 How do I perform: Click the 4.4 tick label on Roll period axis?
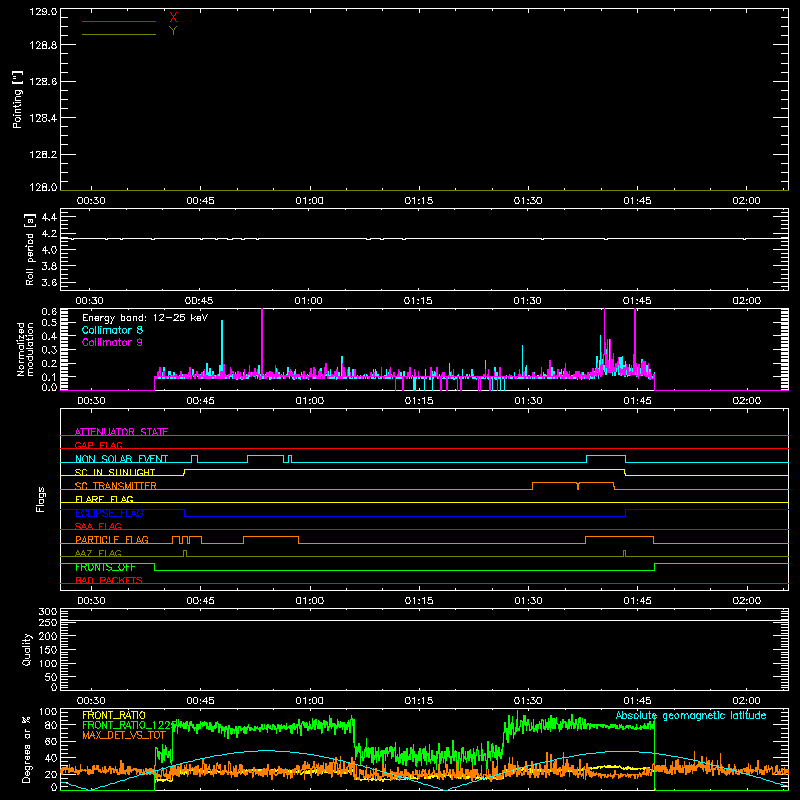(x=49, y=217)
